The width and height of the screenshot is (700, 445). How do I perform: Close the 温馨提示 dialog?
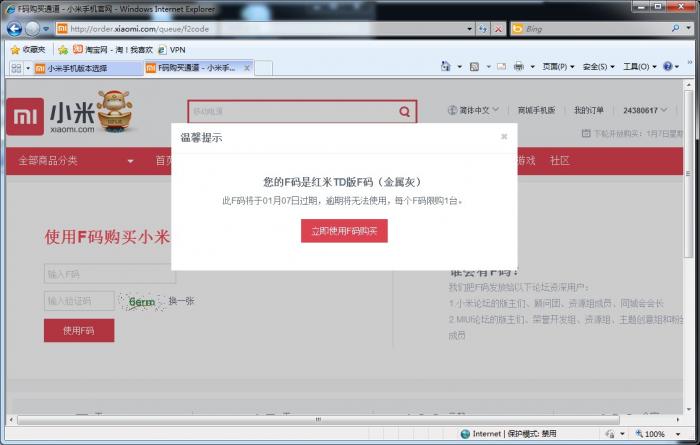click(x=504, y=137)
